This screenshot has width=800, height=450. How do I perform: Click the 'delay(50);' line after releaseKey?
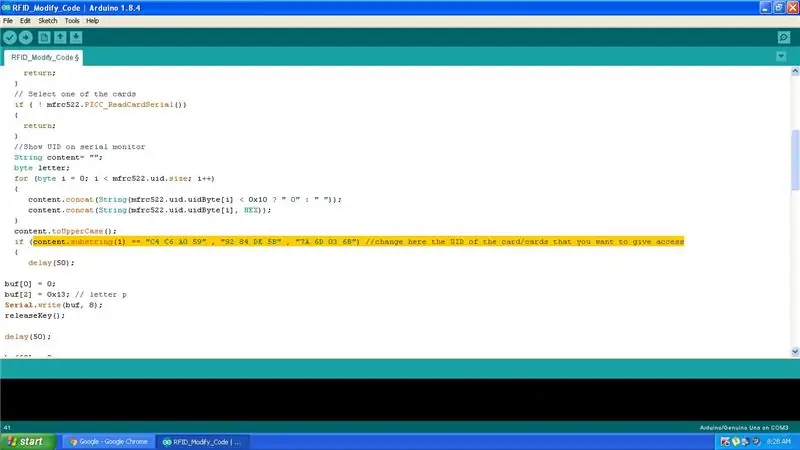coord(28,337)
